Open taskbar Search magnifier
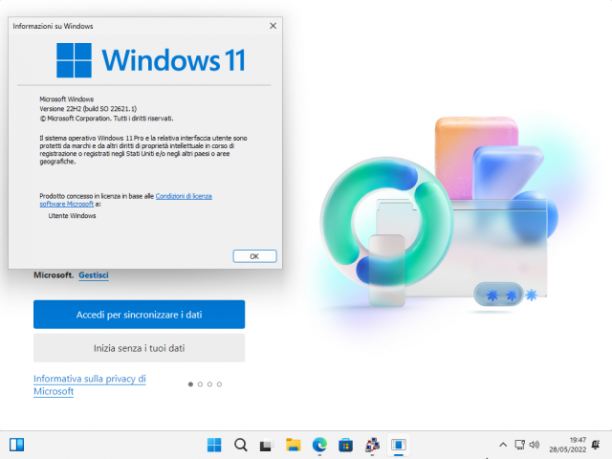This screenshot has height=459, width=612. click(x=240, y=445)
